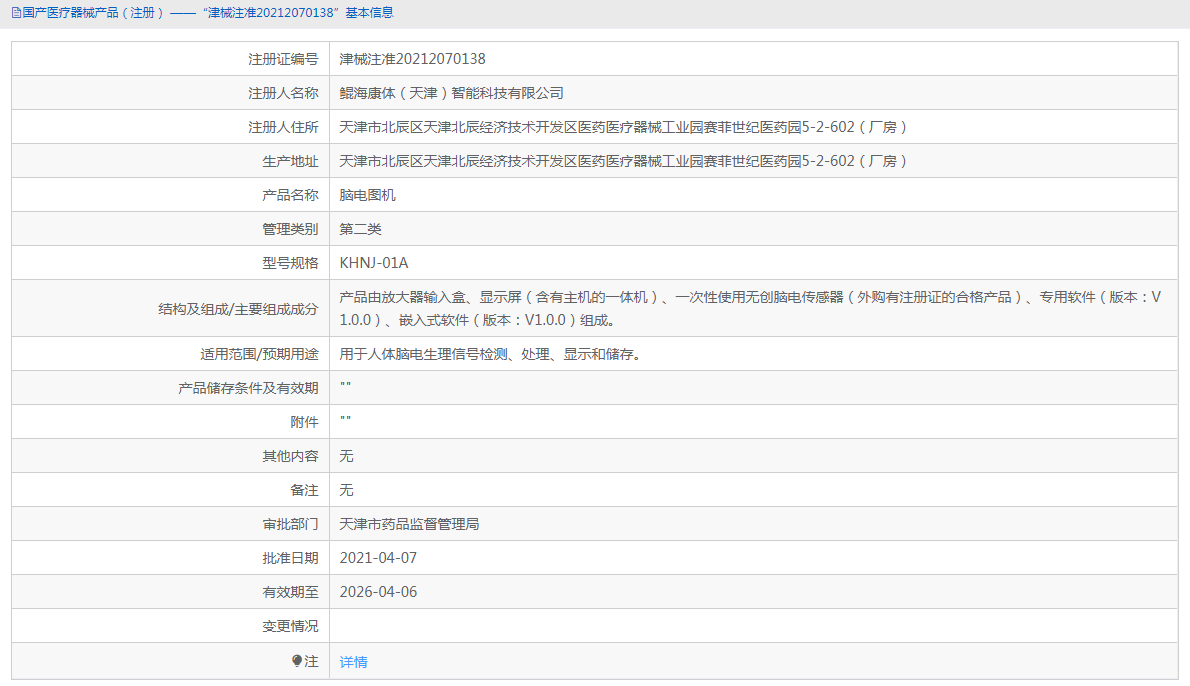This screenshot has width=1190, height=686.
Task: Click the empty 变更情况 cell
Action: point(600,626)
